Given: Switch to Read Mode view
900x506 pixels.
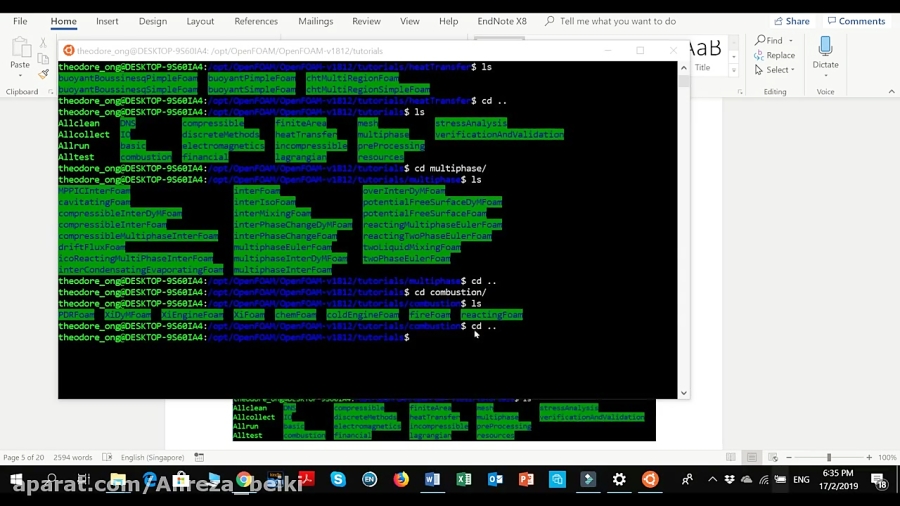Looking at the screenshot, I should pos(731,457).
